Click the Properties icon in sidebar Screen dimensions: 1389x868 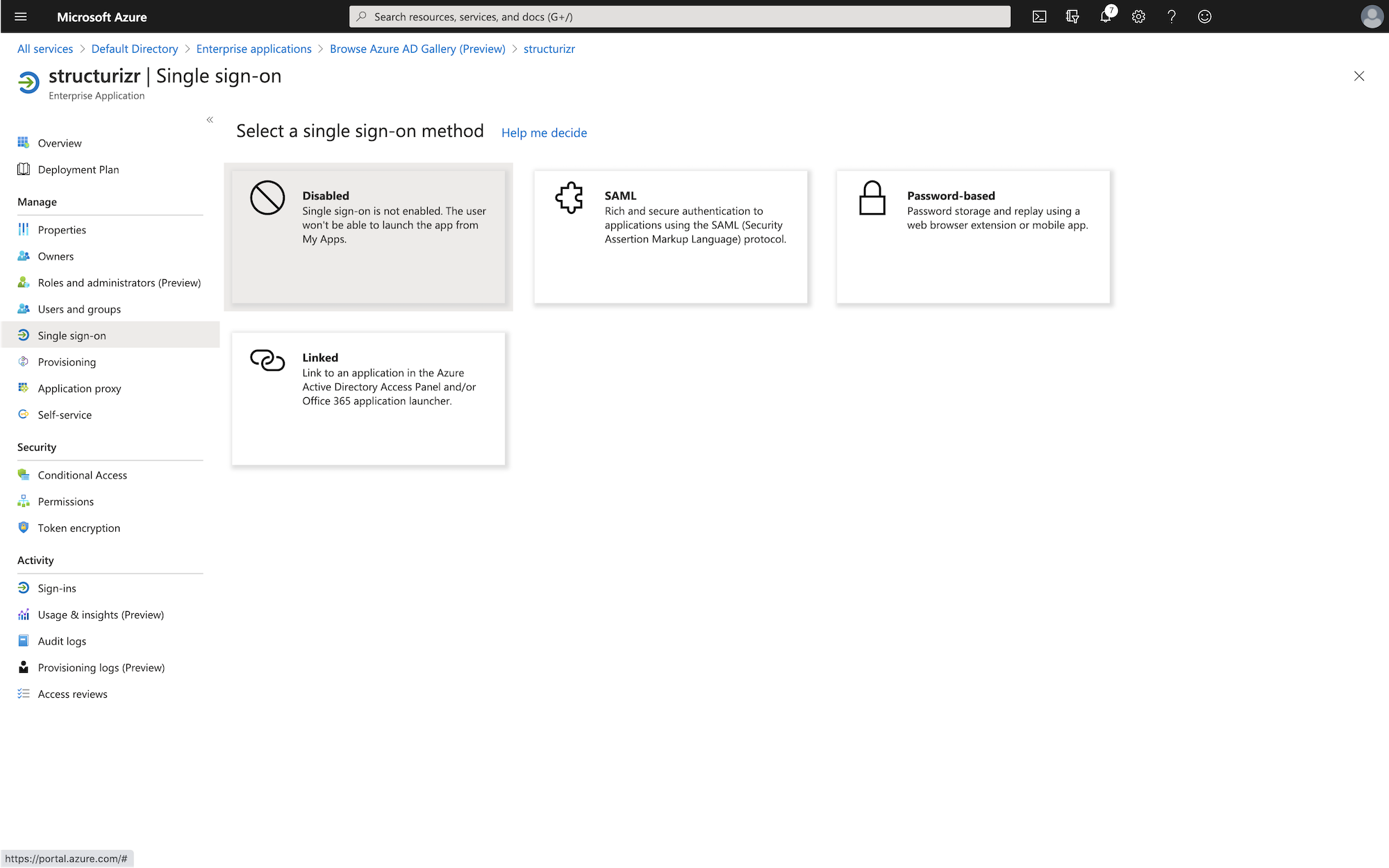click(24, 229)
